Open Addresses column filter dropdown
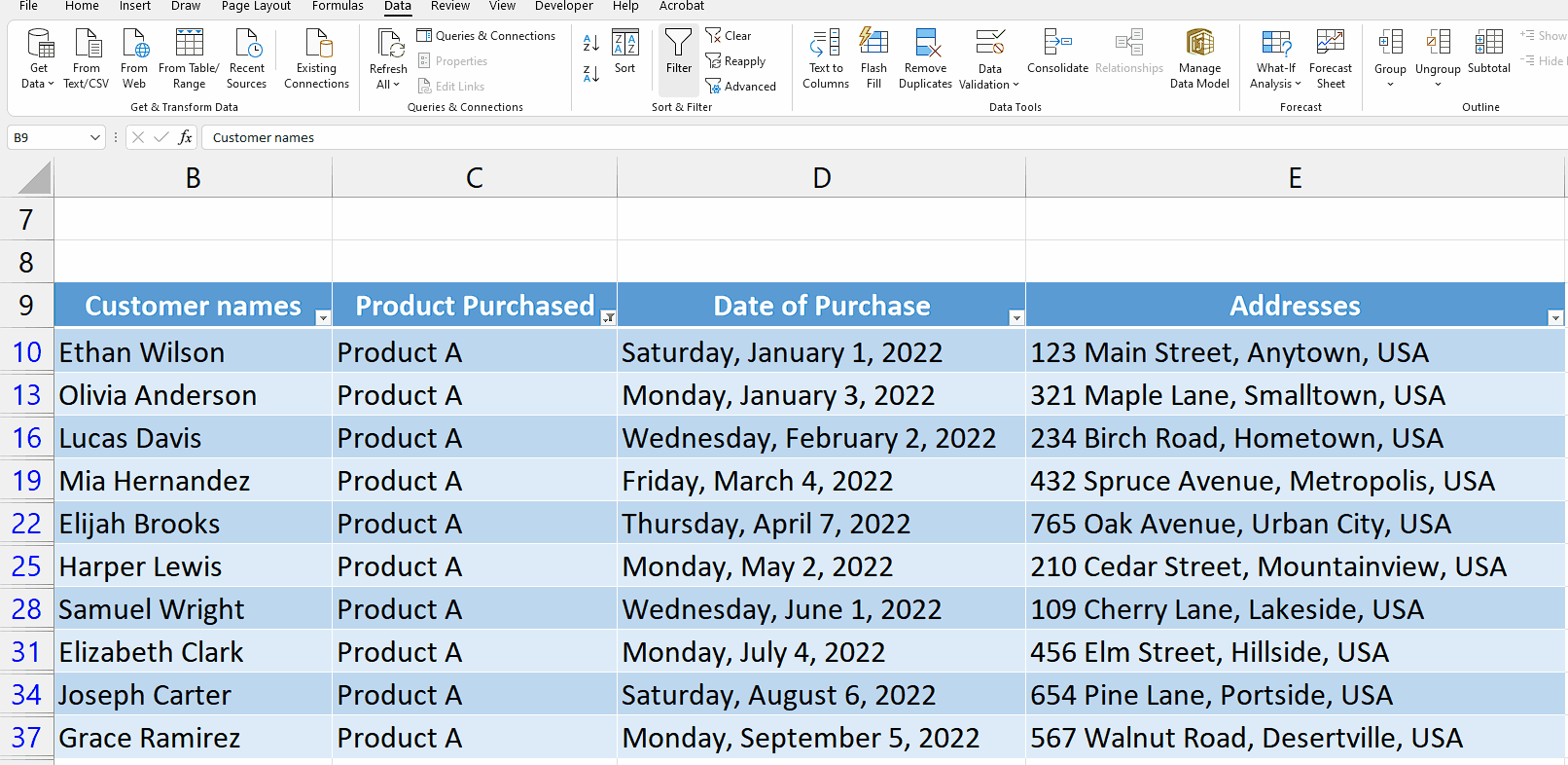This screenshot has height=765, width=1568. point(1555,317)
